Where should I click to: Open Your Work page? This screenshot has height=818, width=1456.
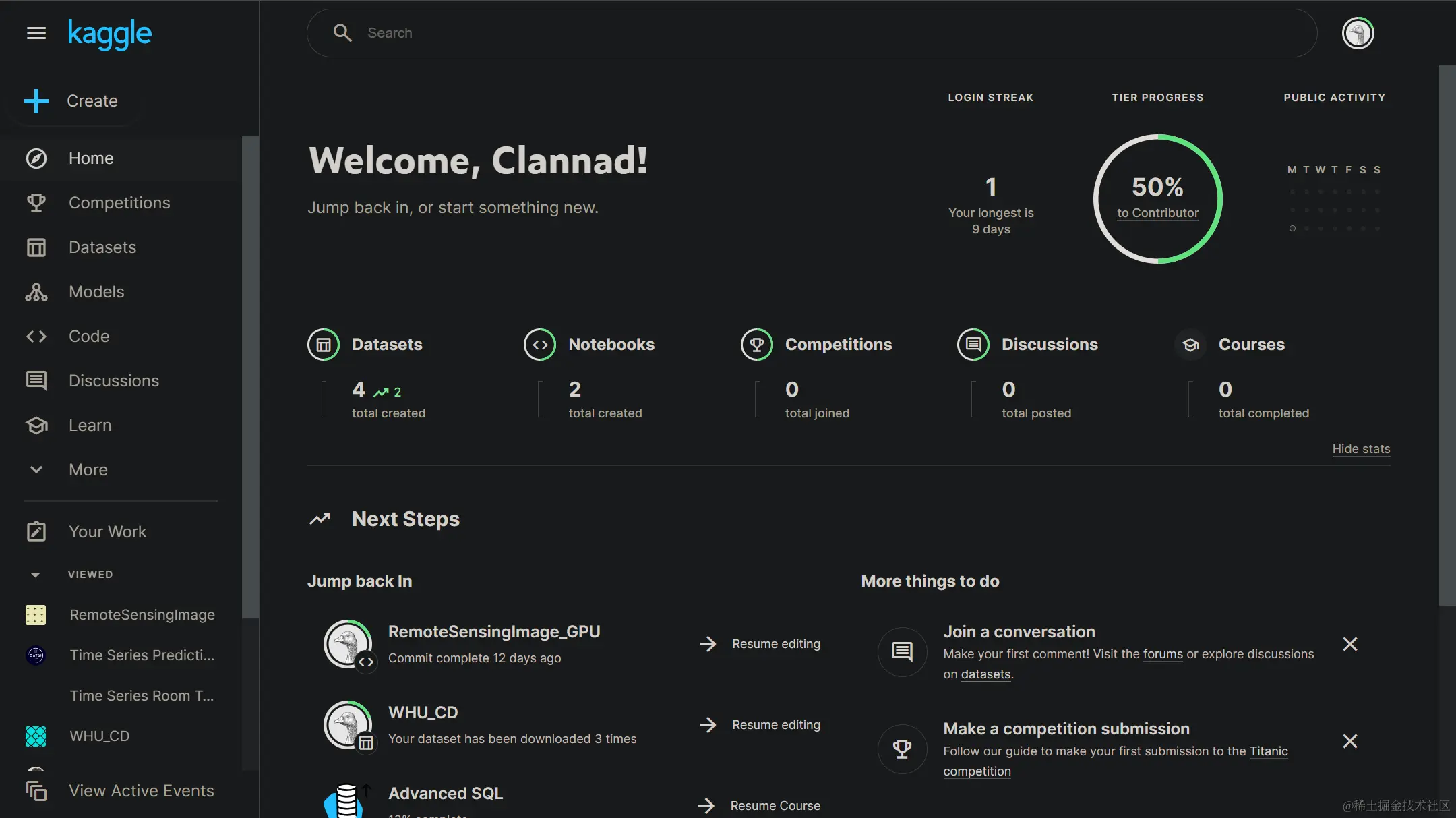(x=107, y=532)
